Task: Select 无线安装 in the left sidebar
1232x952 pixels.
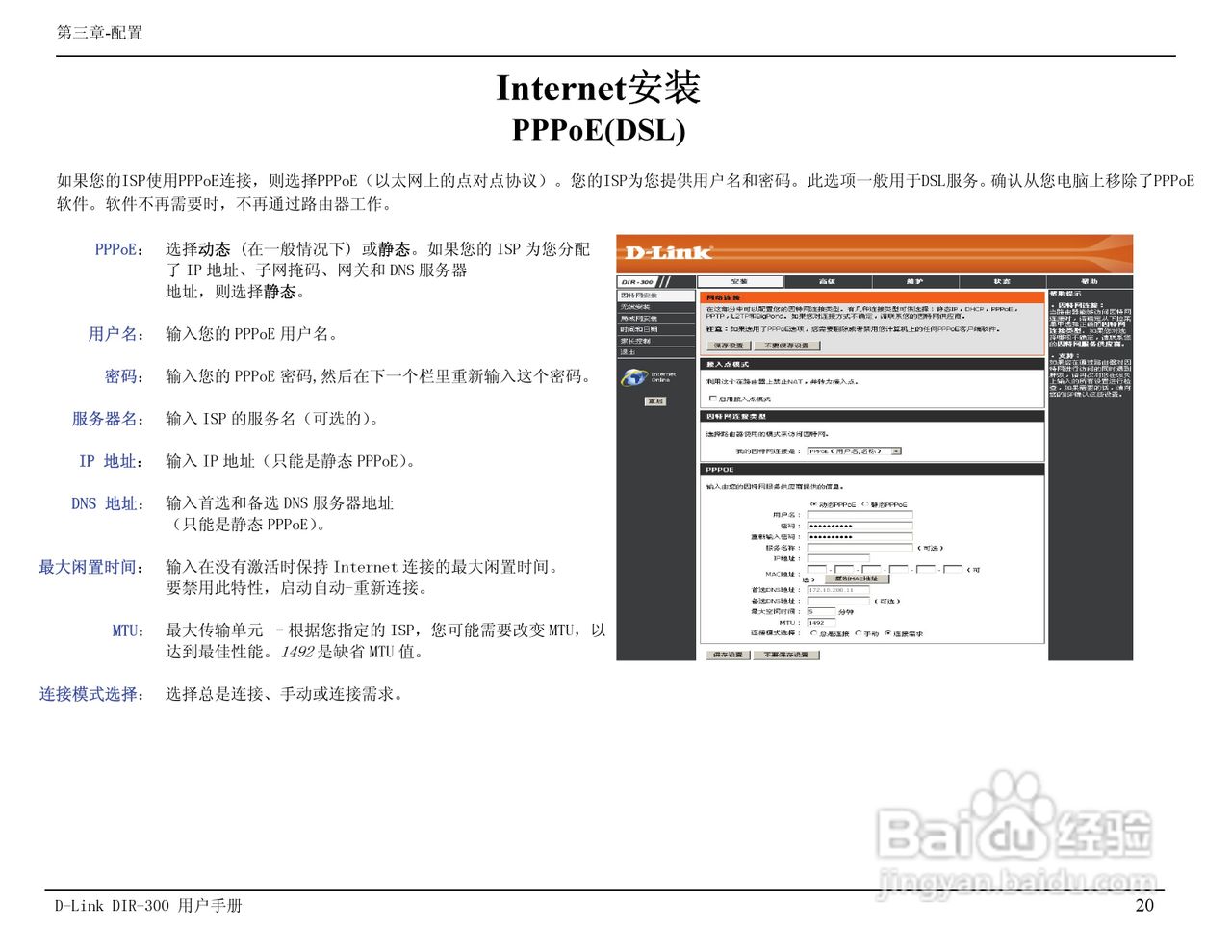Action: 655,307
